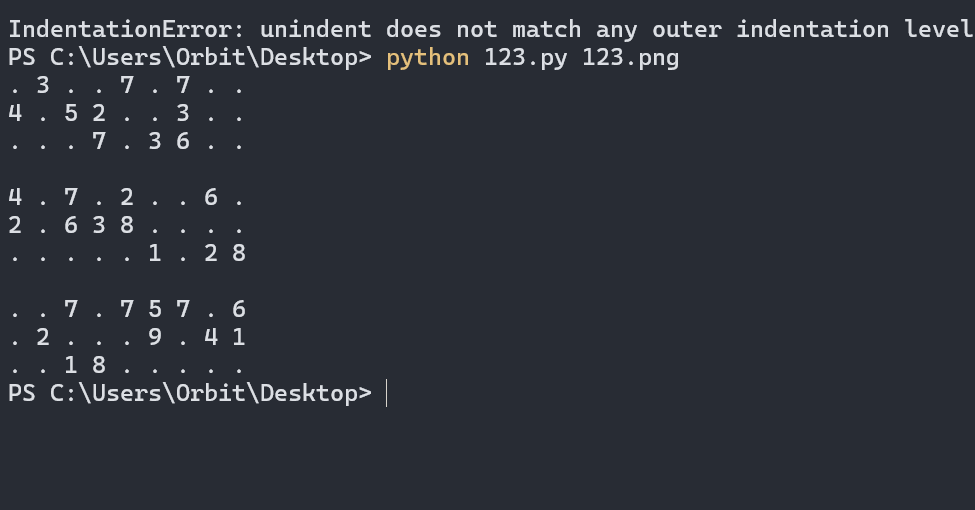Click the 123.png image argument

coord(631,58)
